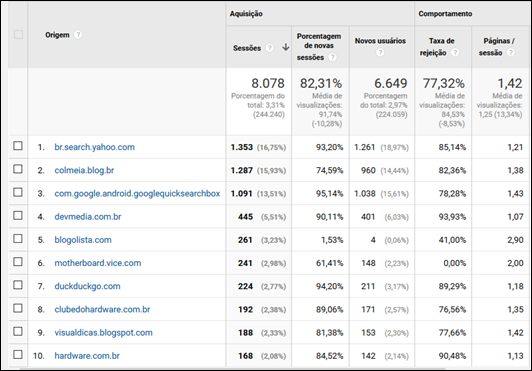Check the duckduckgo.com row checkbox
The image size is (532, 371).
[18, 285]
